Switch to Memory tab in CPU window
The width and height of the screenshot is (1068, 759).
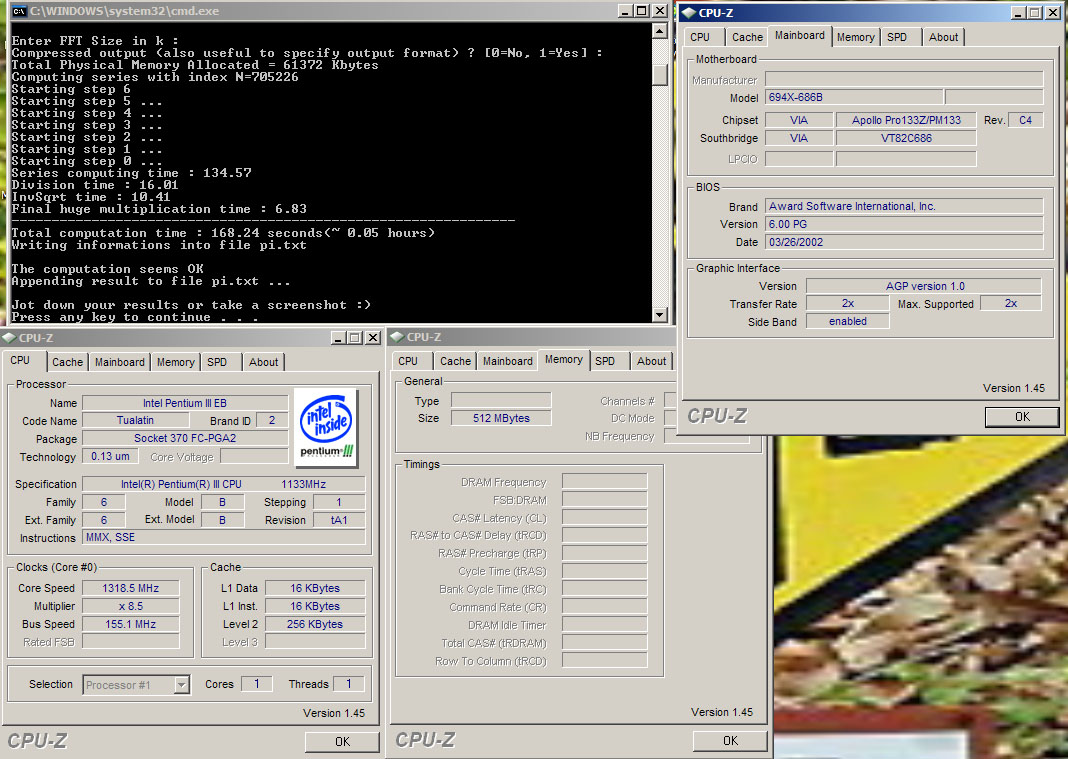tap(176, 362)
